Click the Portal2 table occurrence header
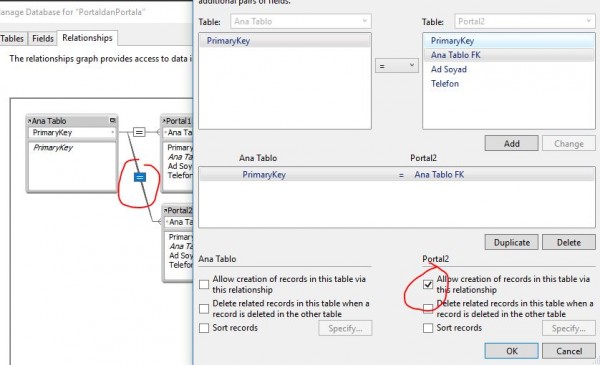 [179, 210]
